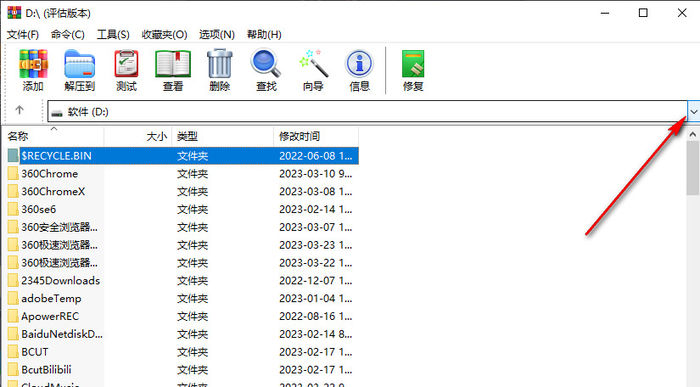
Task: Click the vertical scrollbar up arrow
Action: pos(692,134)
